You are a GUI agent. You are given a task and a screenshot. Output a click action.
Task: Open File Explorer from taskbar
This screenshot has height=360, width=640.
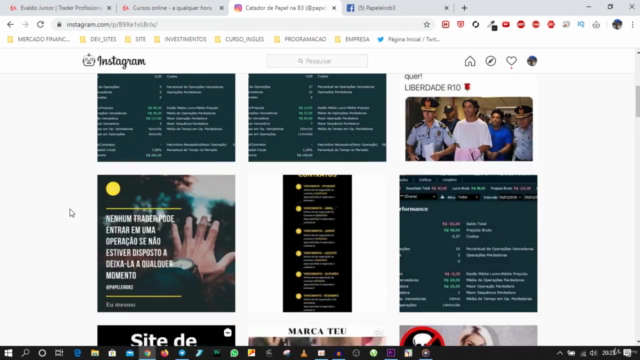coord(95,353)
